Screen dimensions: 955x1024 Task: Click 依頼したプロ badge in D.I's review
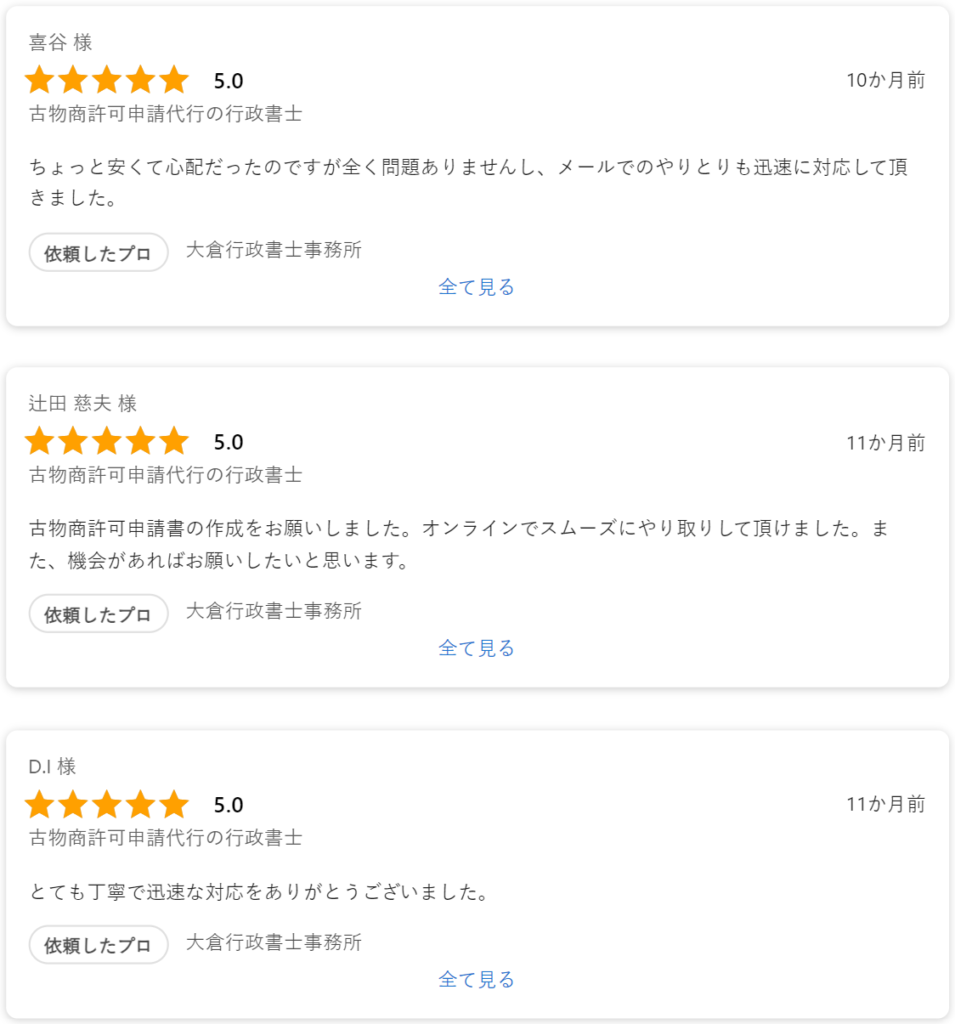[x=98, y=945]
